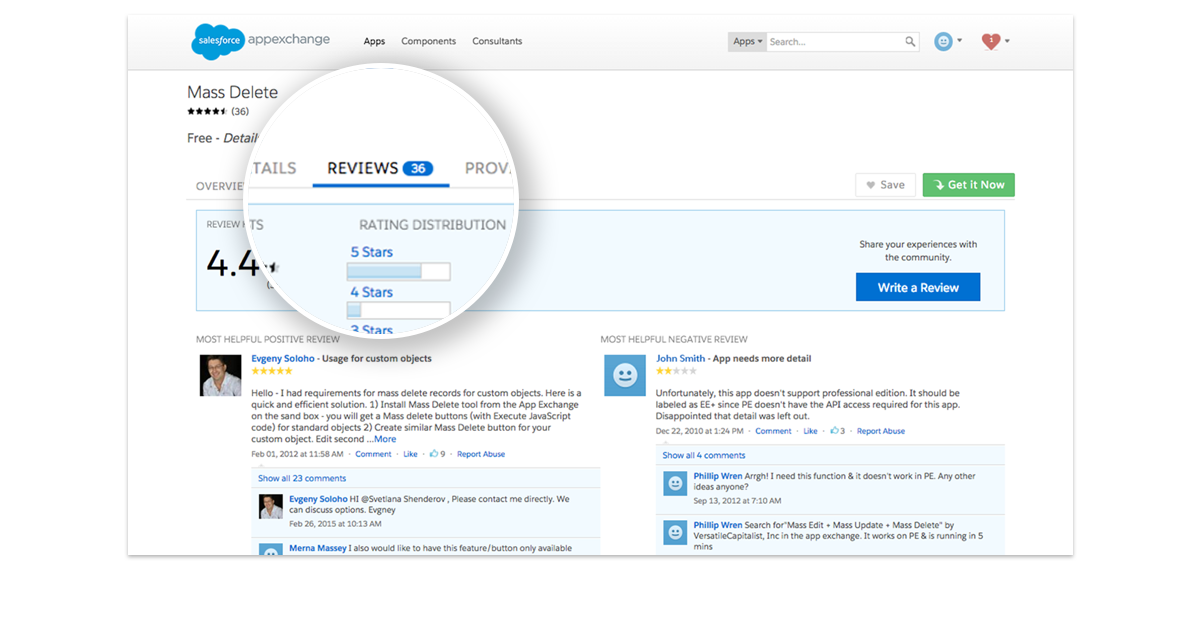Click timestamp 'Feb 26, 2015 at 10:13 AM'
1200x640 pixels.
click(x=333, y=523)
